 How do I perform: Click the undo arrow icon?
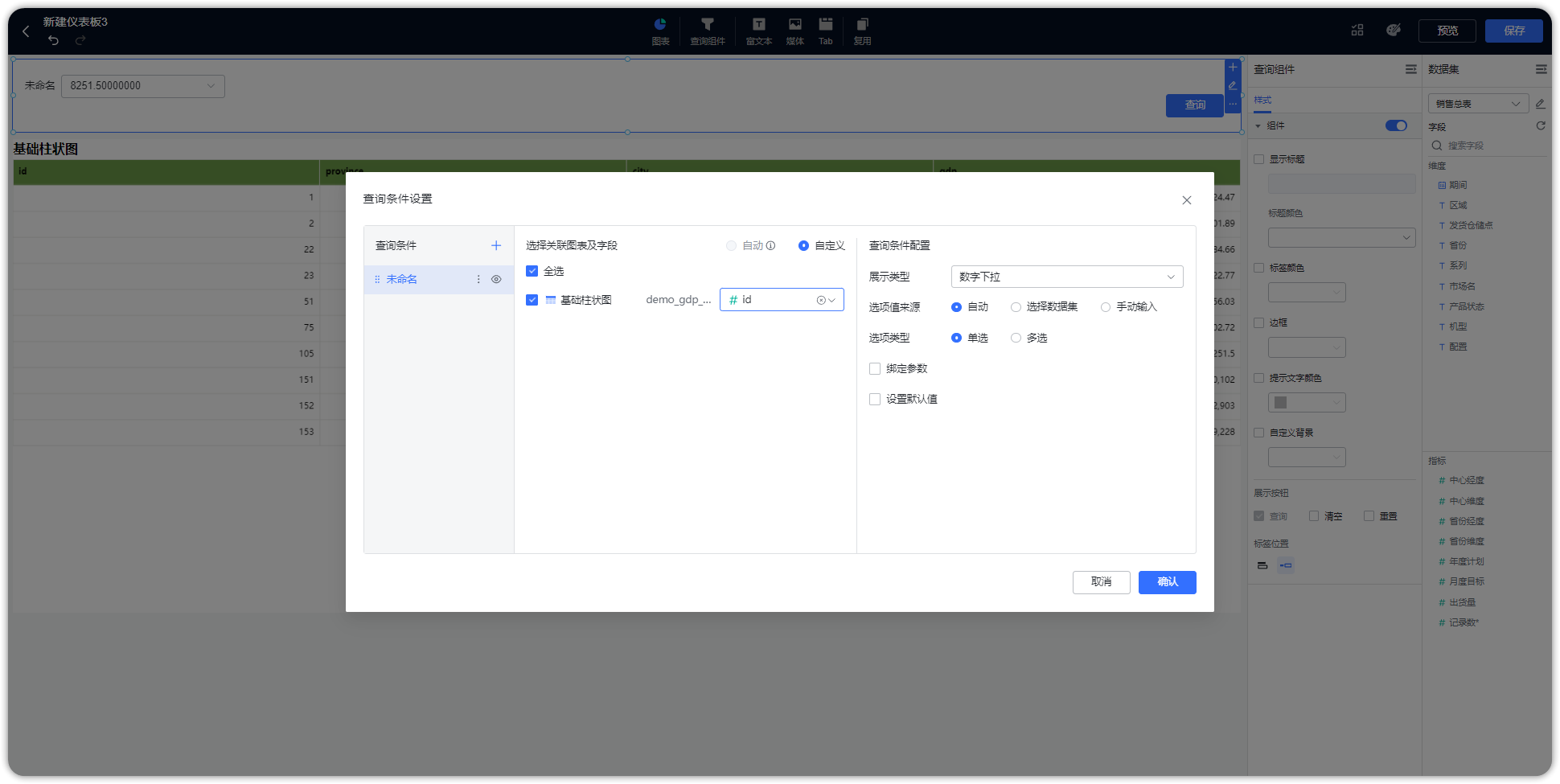point(53,40)
